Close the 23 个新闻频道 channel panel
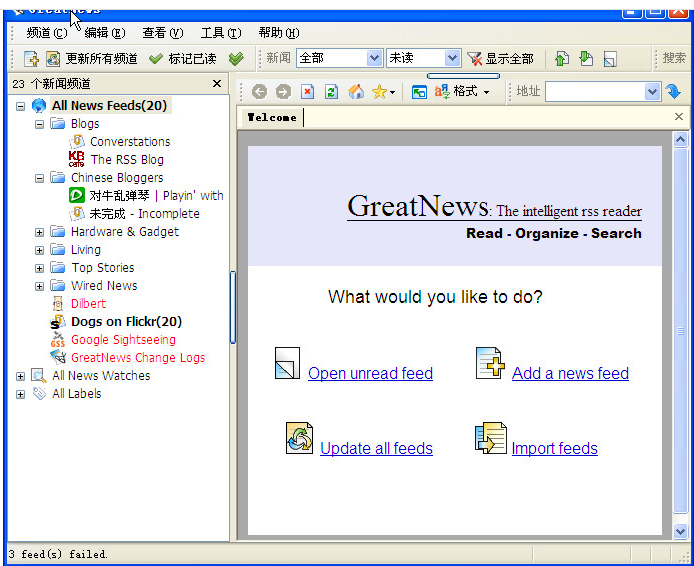Screen dimensions: 694x566 (x=217, y=83)
